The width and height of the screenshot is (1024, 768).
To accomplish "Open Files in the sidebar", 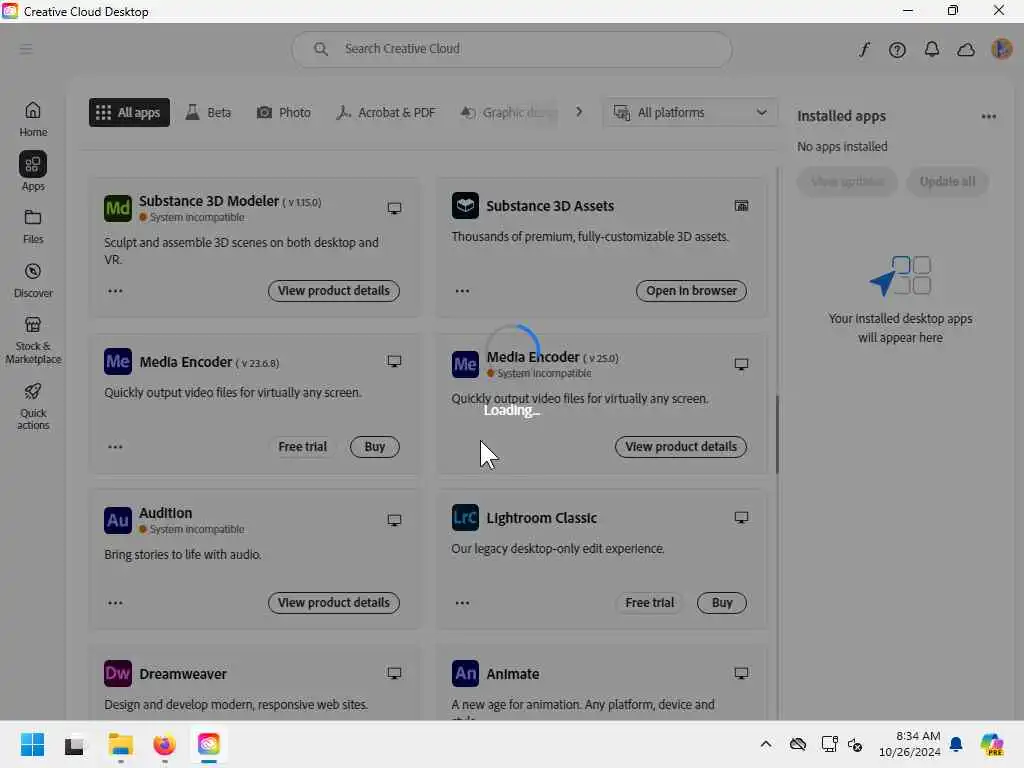I will pos(33,227).
